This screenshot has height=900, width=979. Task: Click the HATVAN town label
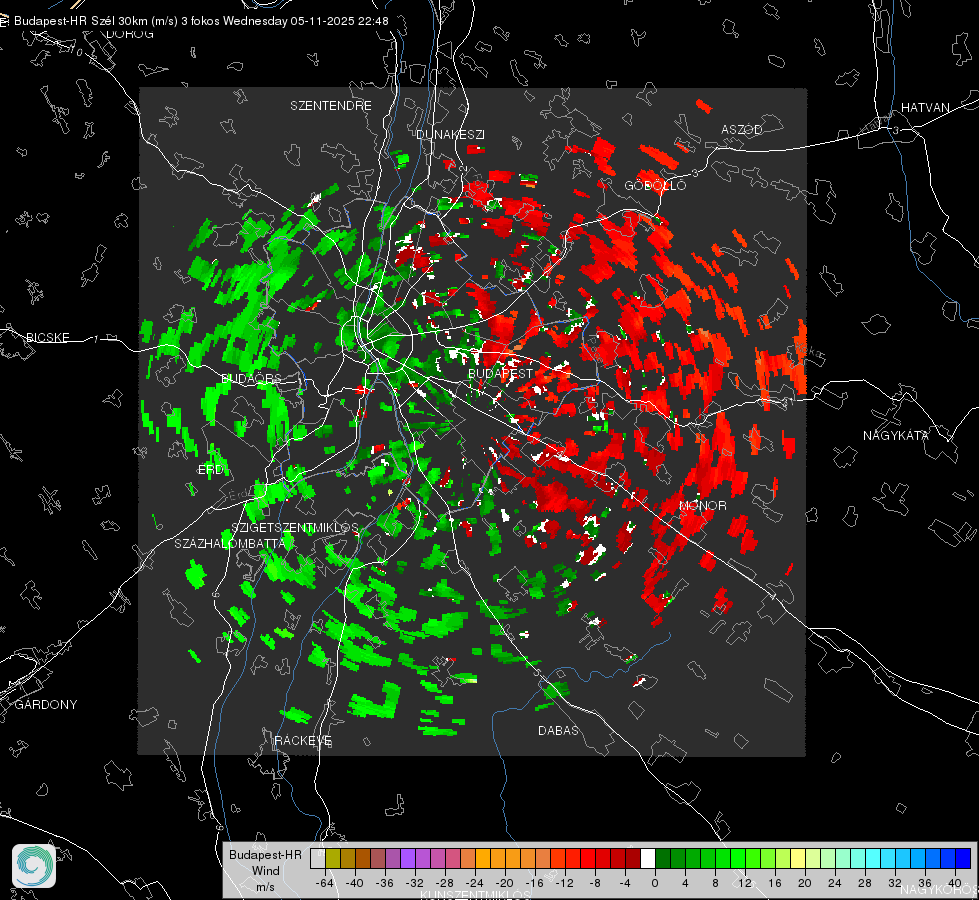[x=925, y=108]
